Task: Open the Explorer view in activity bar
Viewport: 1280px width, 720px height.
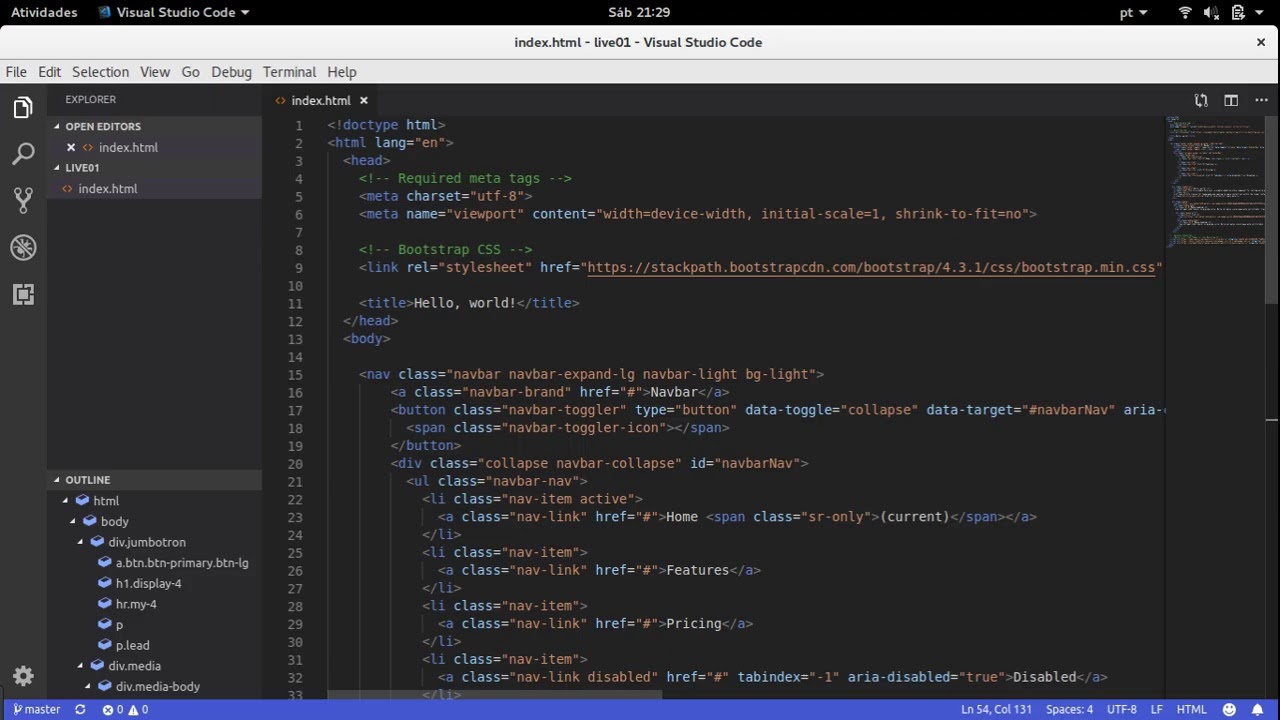Action: point(23,108)
